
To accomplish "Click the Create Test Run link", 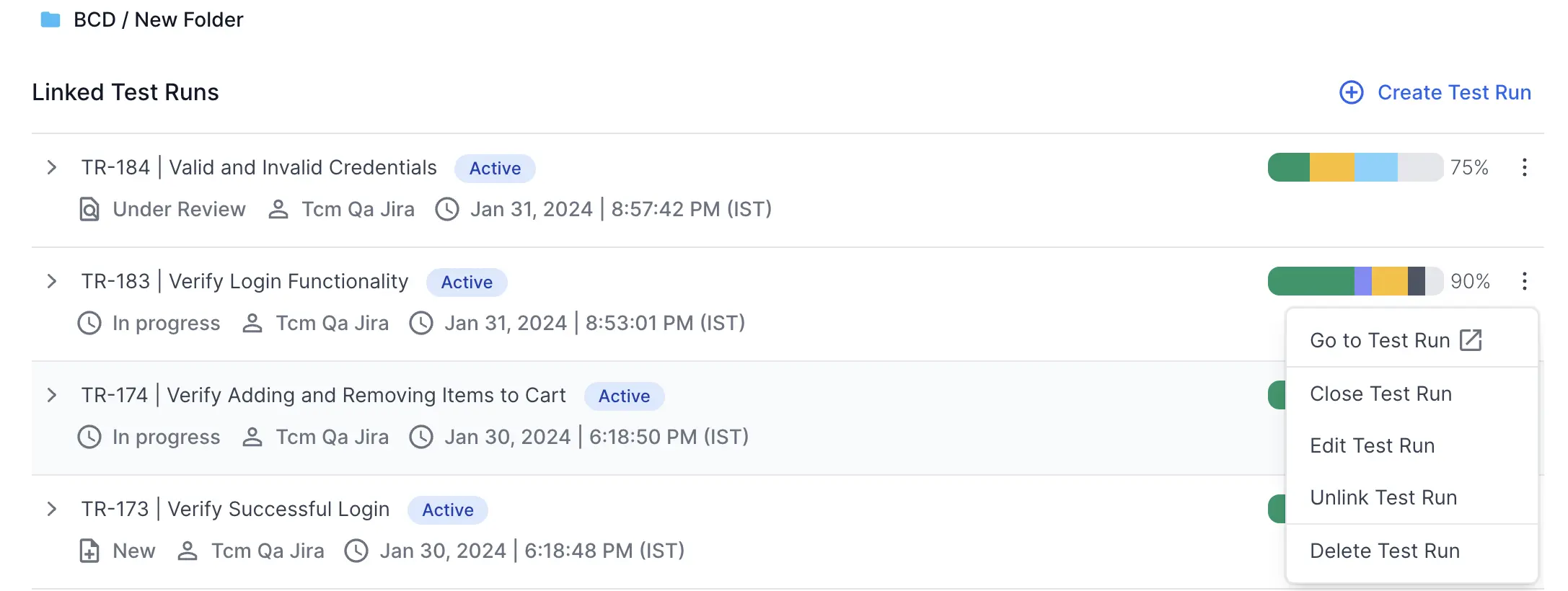I will [x=1454, y=92].
